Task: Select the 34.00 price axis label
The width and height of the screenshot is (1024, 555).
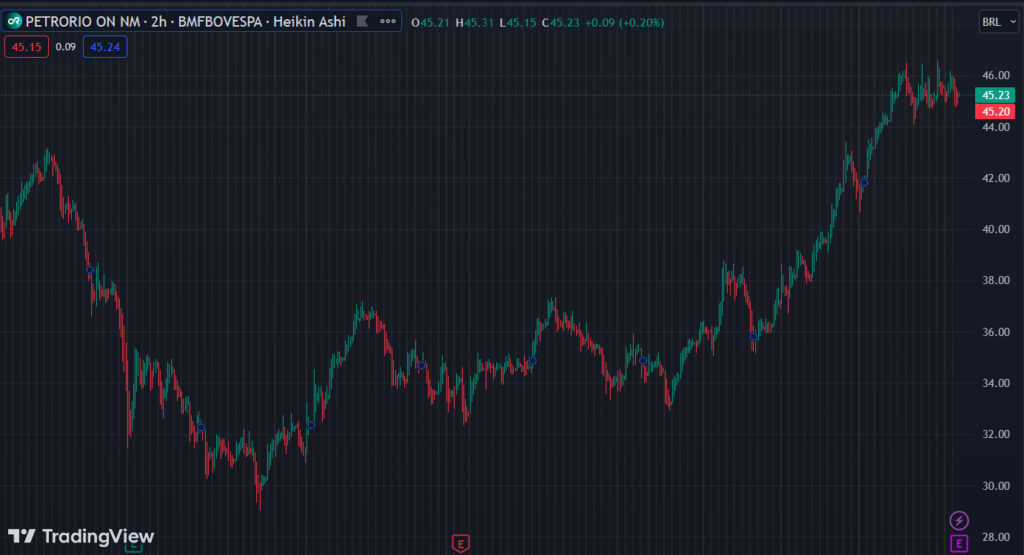Action: tap(996, 383)
